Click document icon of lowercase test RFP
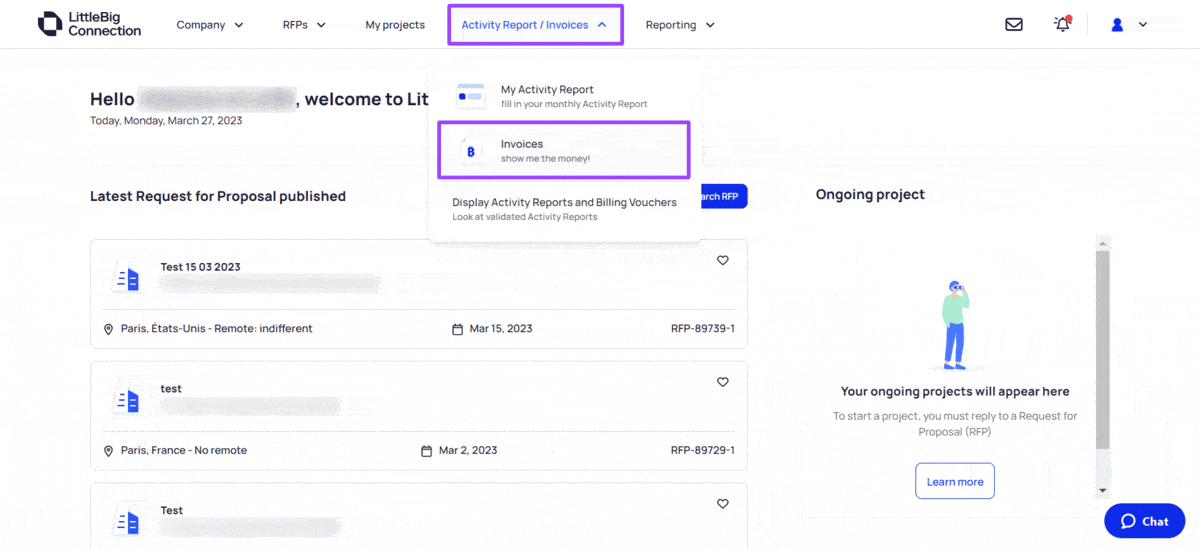1200x549 pixels. click(x=128, y=401)
